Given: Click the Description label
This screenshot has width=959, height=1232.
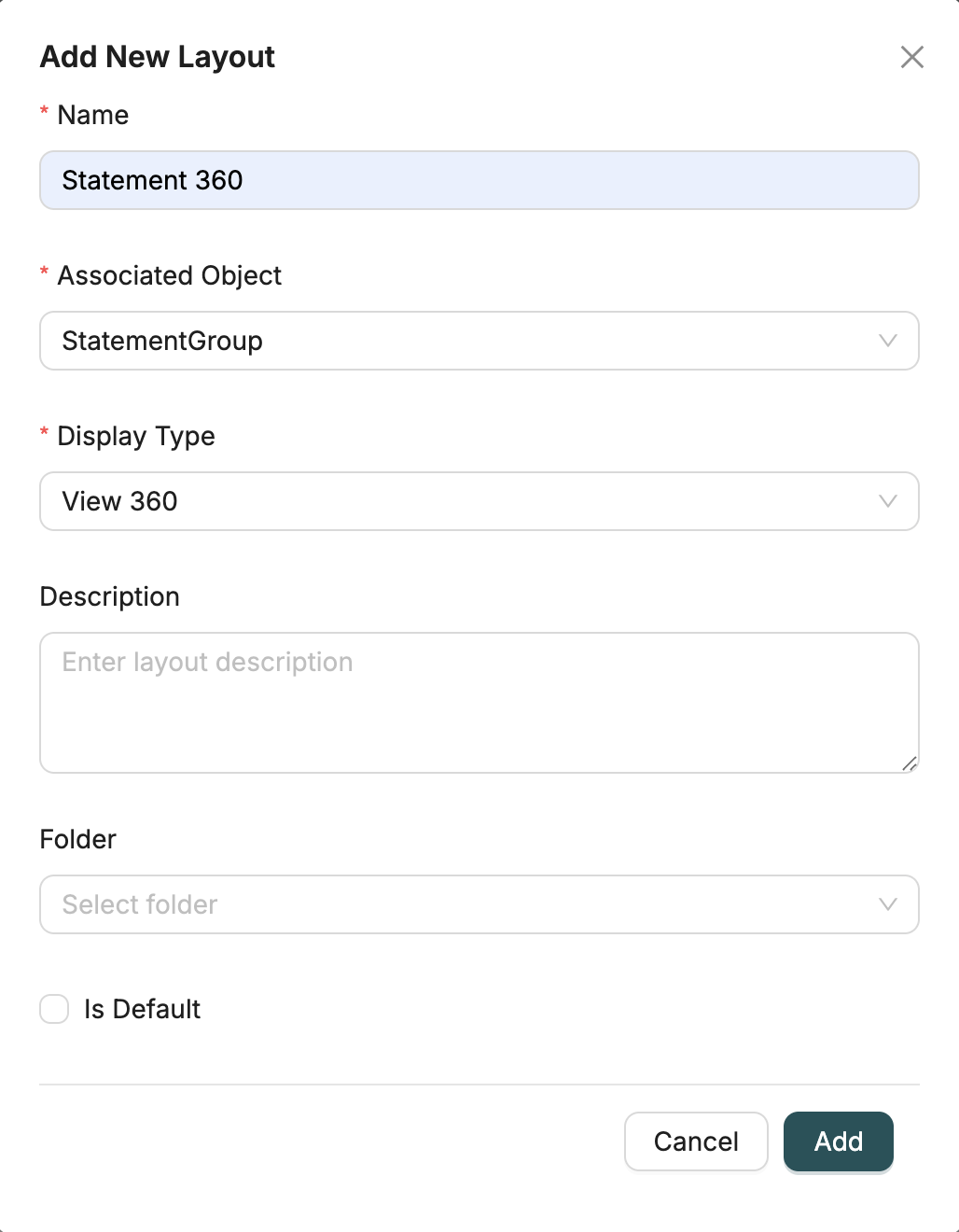Looking at the screenshot, I should click(109, 596).
